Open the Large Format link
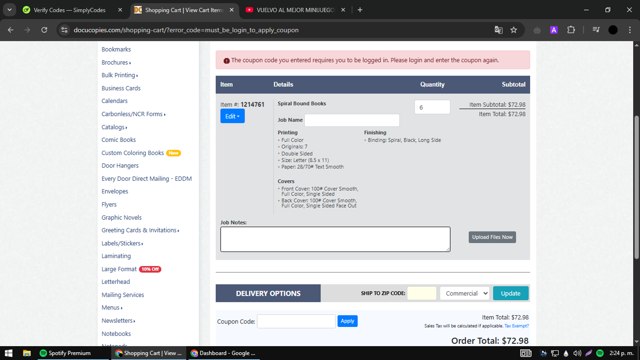The width and height of the screenshot is (640, 360). (x=119, y=269)
